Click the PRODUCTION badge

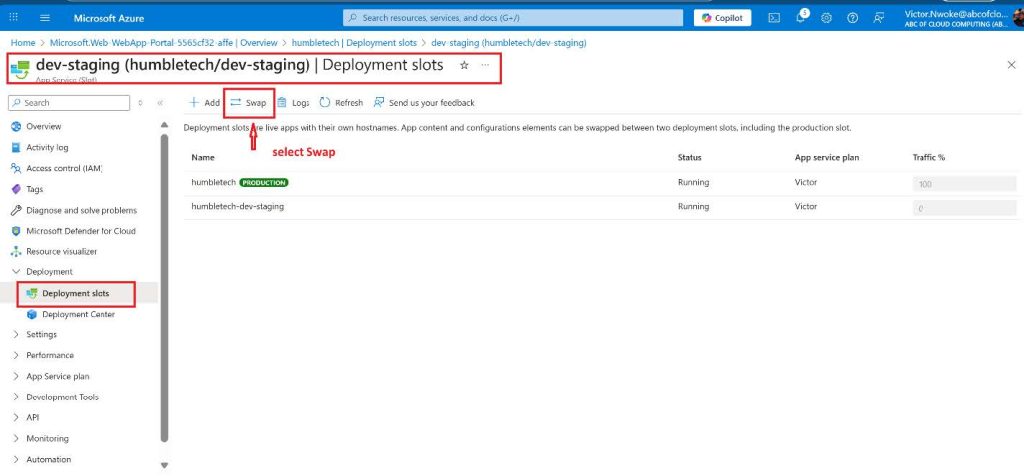pyautogui.click(x=264, y=183)
